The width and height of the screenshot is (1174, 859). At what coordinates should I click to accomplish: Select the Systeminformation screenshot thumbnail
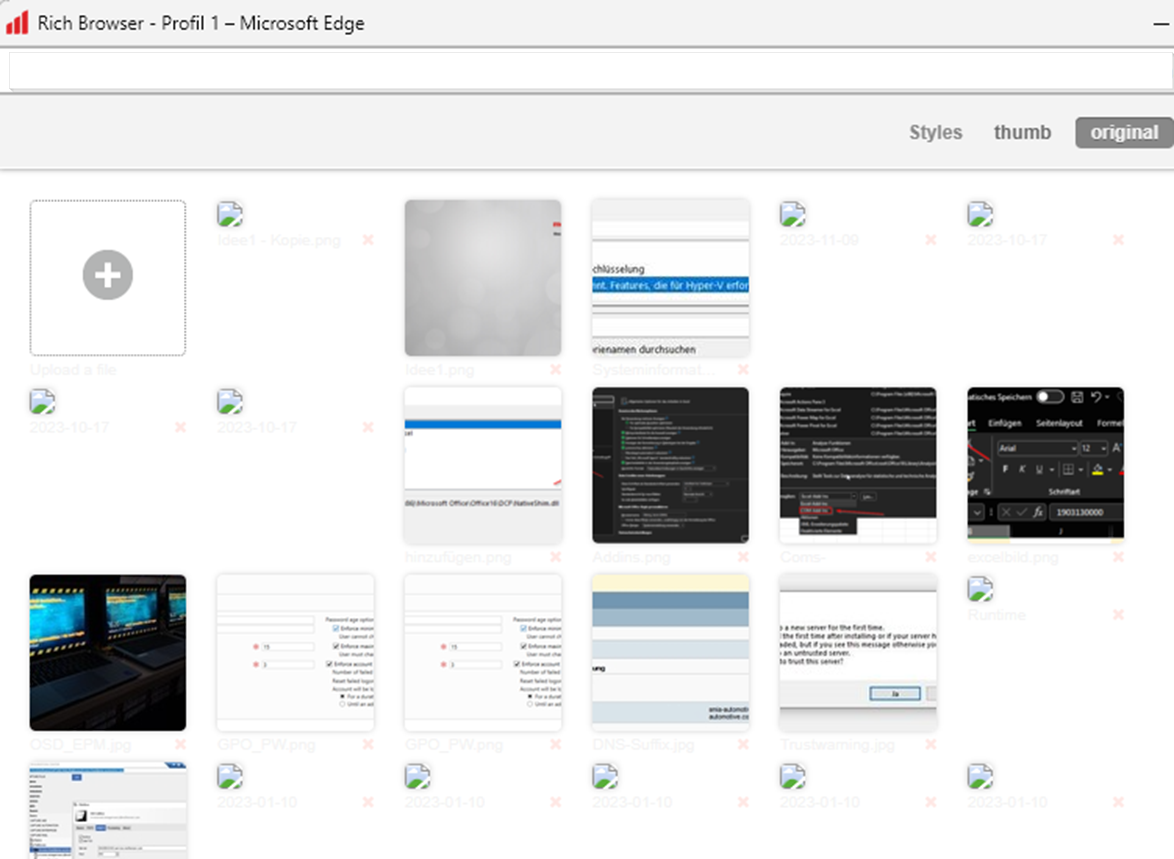pyautogui.click(x=670, y=277)
